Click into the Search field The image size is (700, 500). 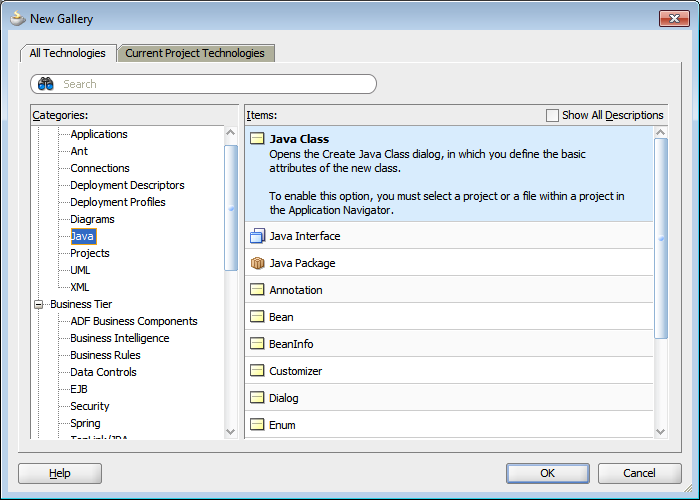[203, 84]
